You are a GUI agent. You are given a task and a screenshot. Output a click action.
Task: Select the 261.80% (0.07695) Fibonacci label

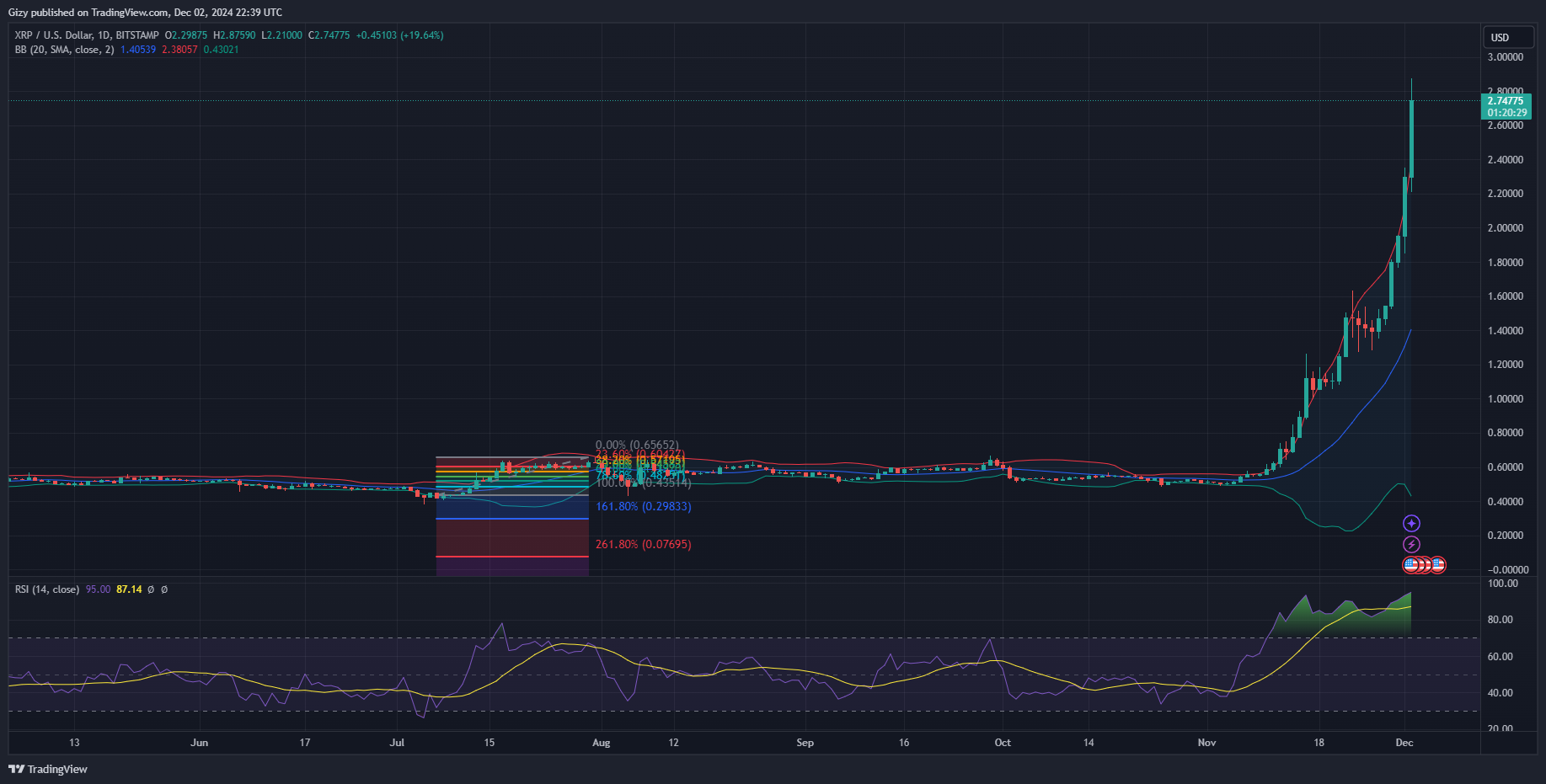(x=644, y=544)
